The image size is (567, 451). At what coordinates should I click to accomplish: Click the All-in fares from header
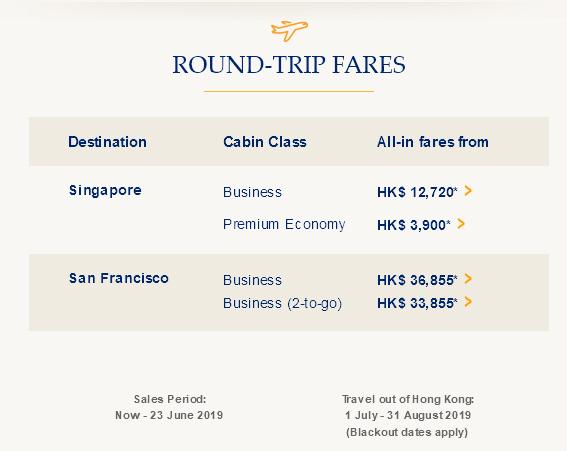coord(432,142)
